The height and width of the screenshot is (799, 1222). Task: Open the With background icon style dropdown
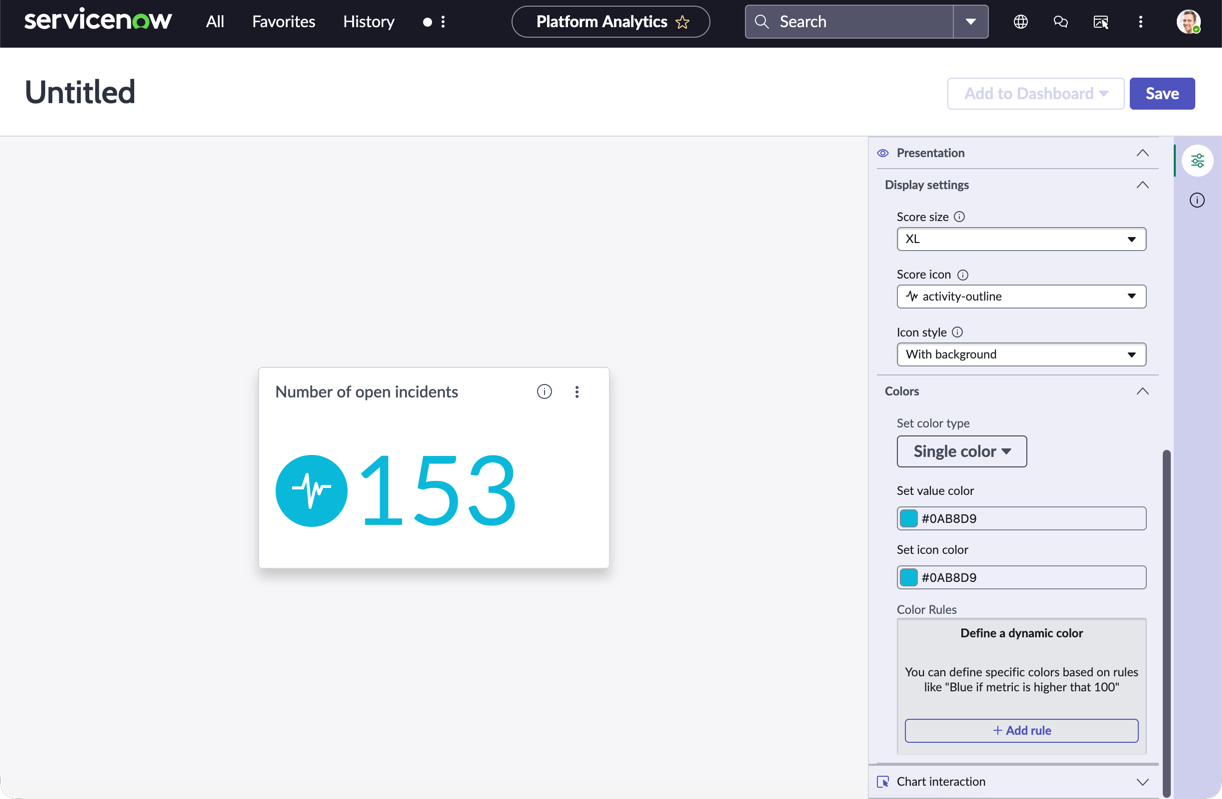point(1021,354)
